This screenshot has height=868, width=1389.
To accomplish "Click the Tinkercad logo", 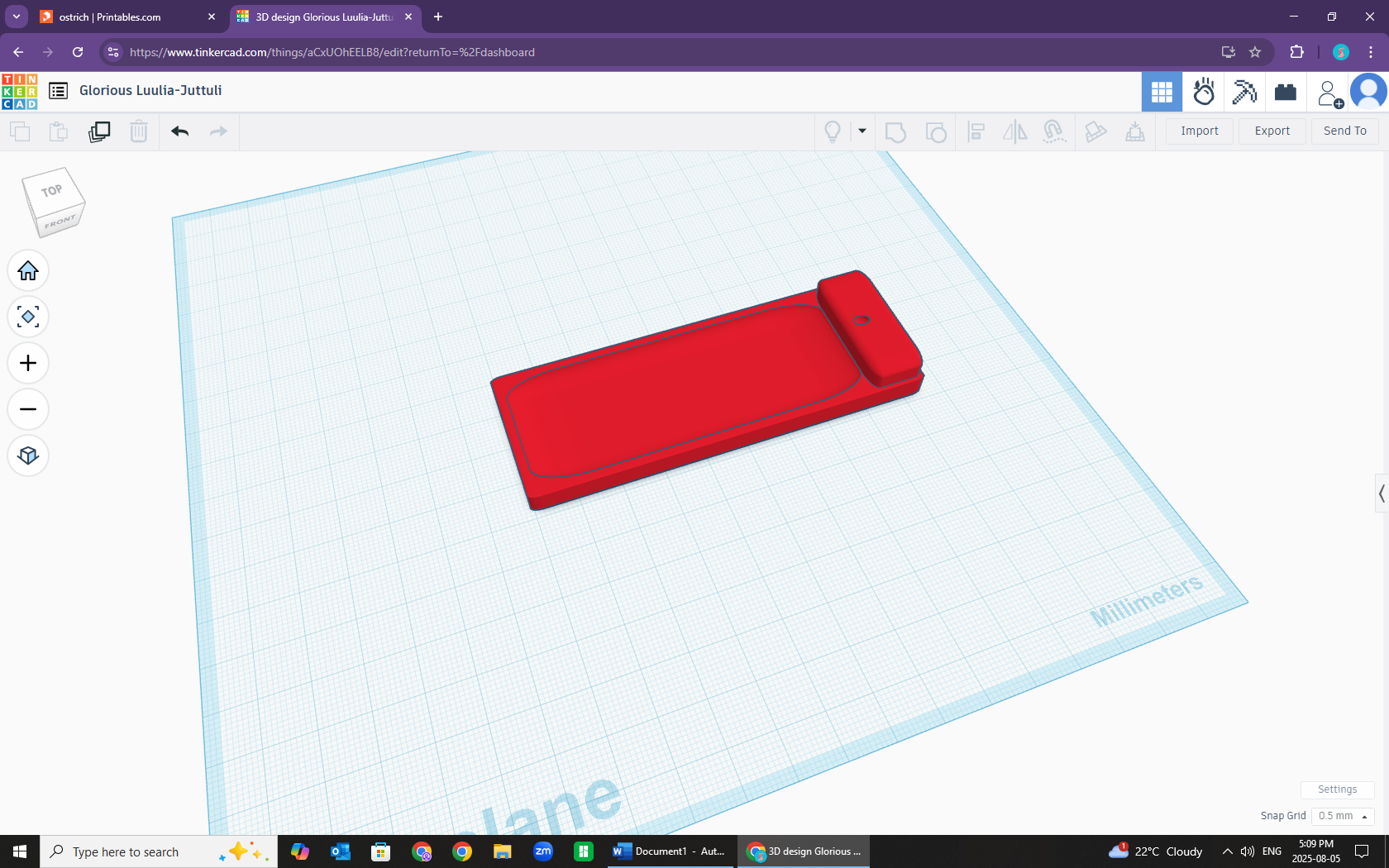I will point(19,91).
